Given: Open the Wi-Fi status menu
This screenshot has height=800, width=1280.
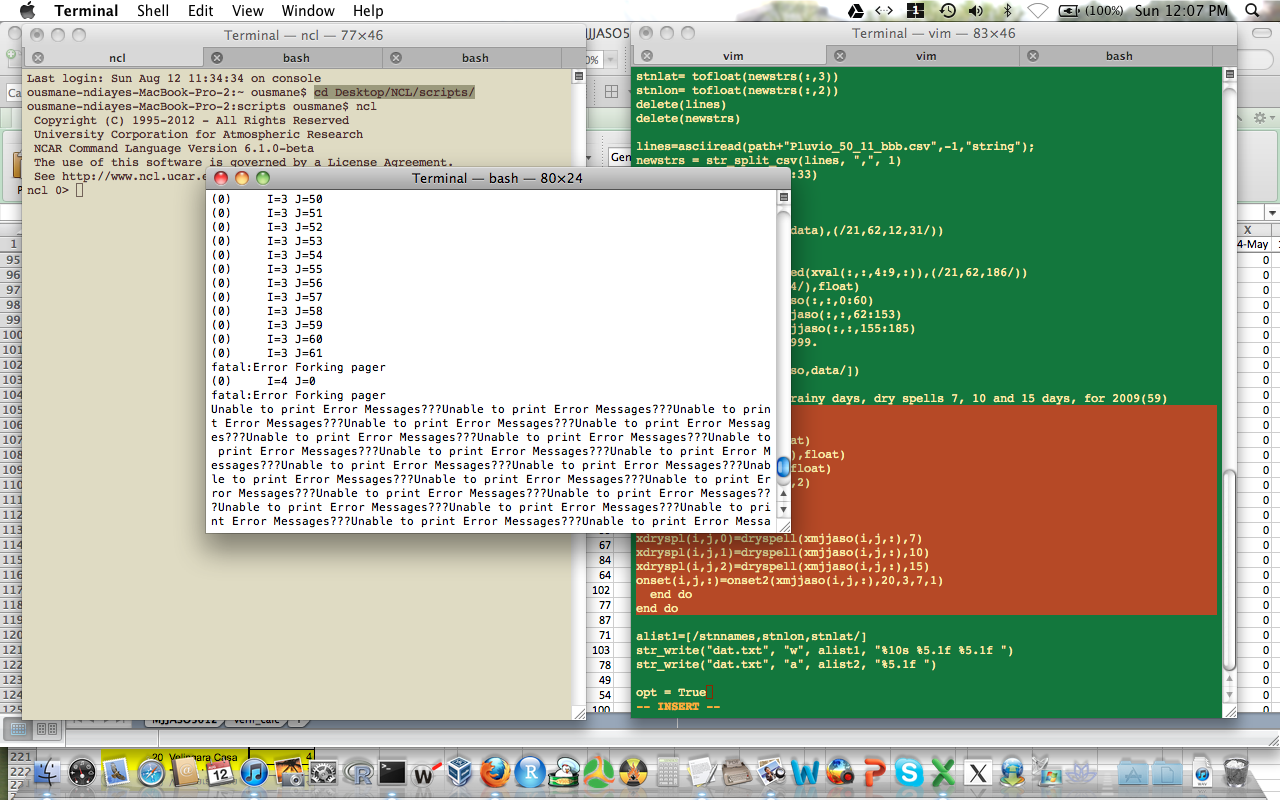Looking at the screenshot, I should (x=1038, y=11).
